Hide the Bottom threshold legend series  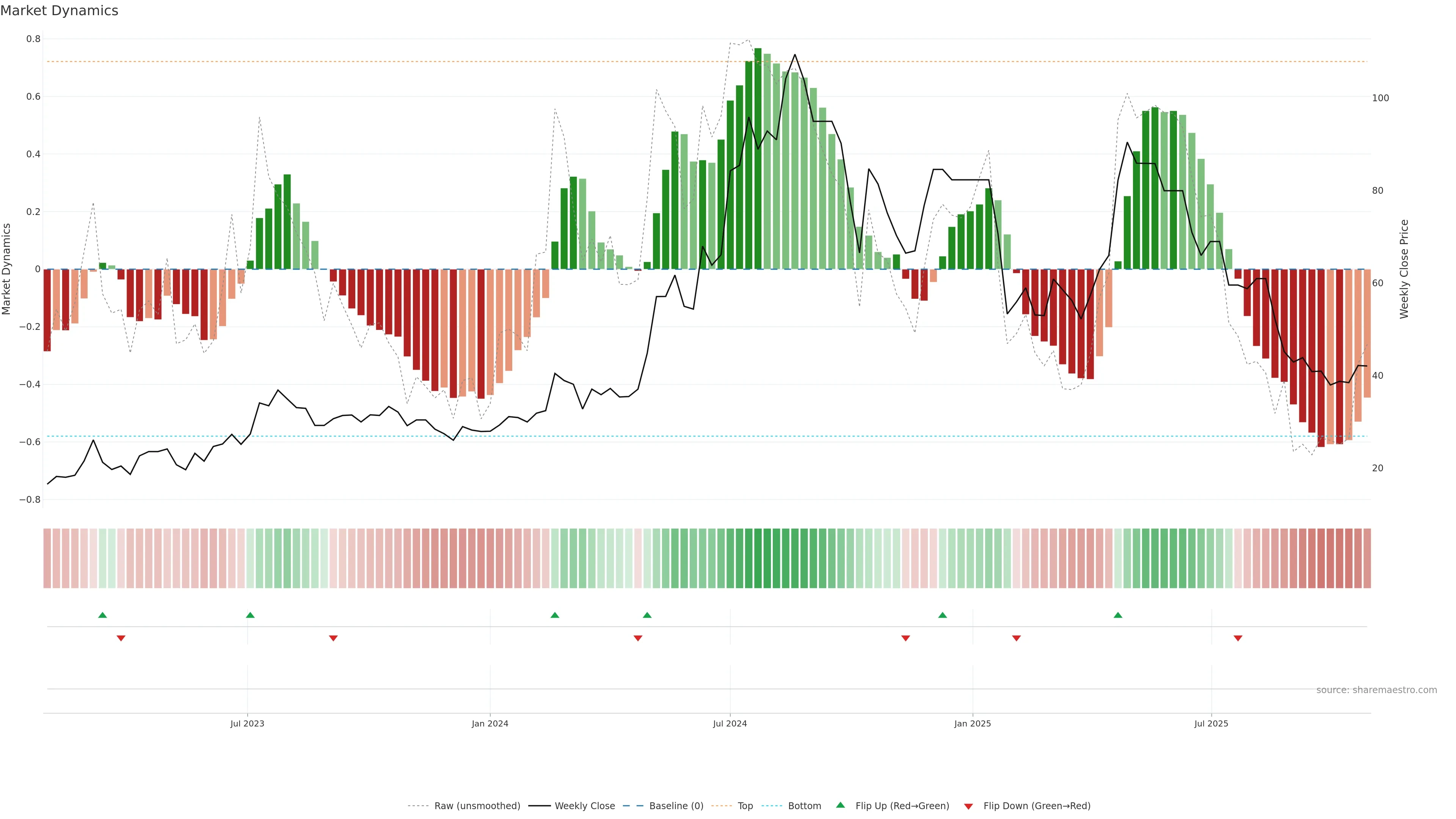pos(804,806)
